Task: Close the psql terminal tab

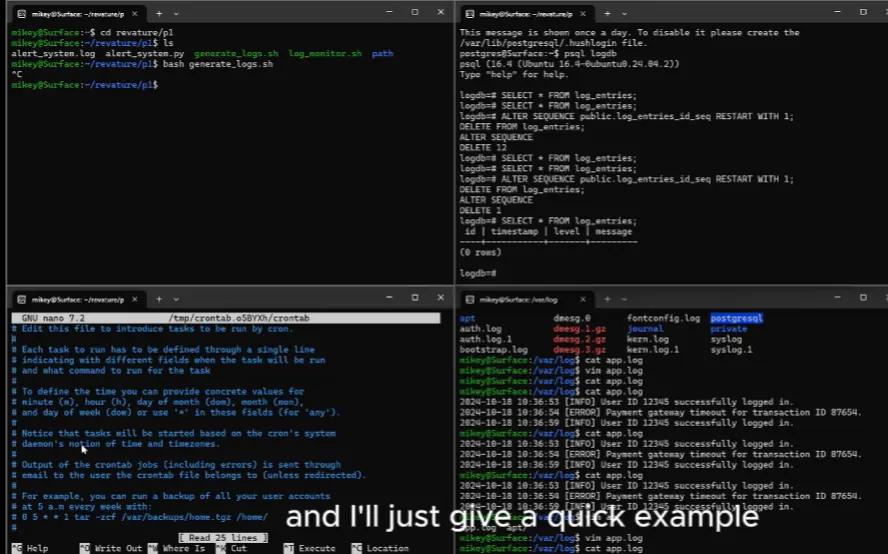Action: pos(583,14)
